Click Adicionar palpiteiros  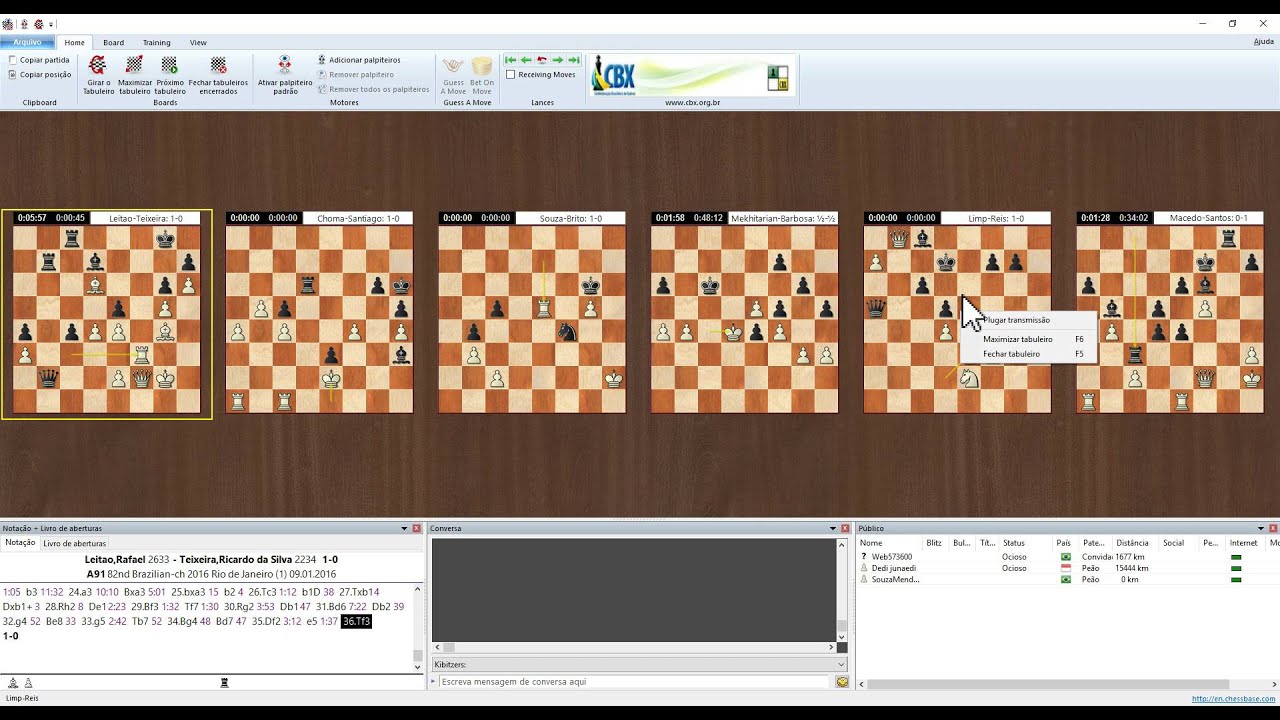click(359, 60)
